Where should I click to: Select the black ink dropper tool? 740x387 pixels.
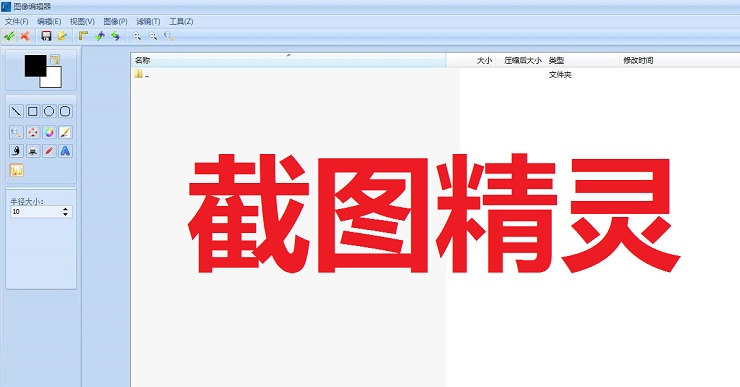[x=17, y=151]
